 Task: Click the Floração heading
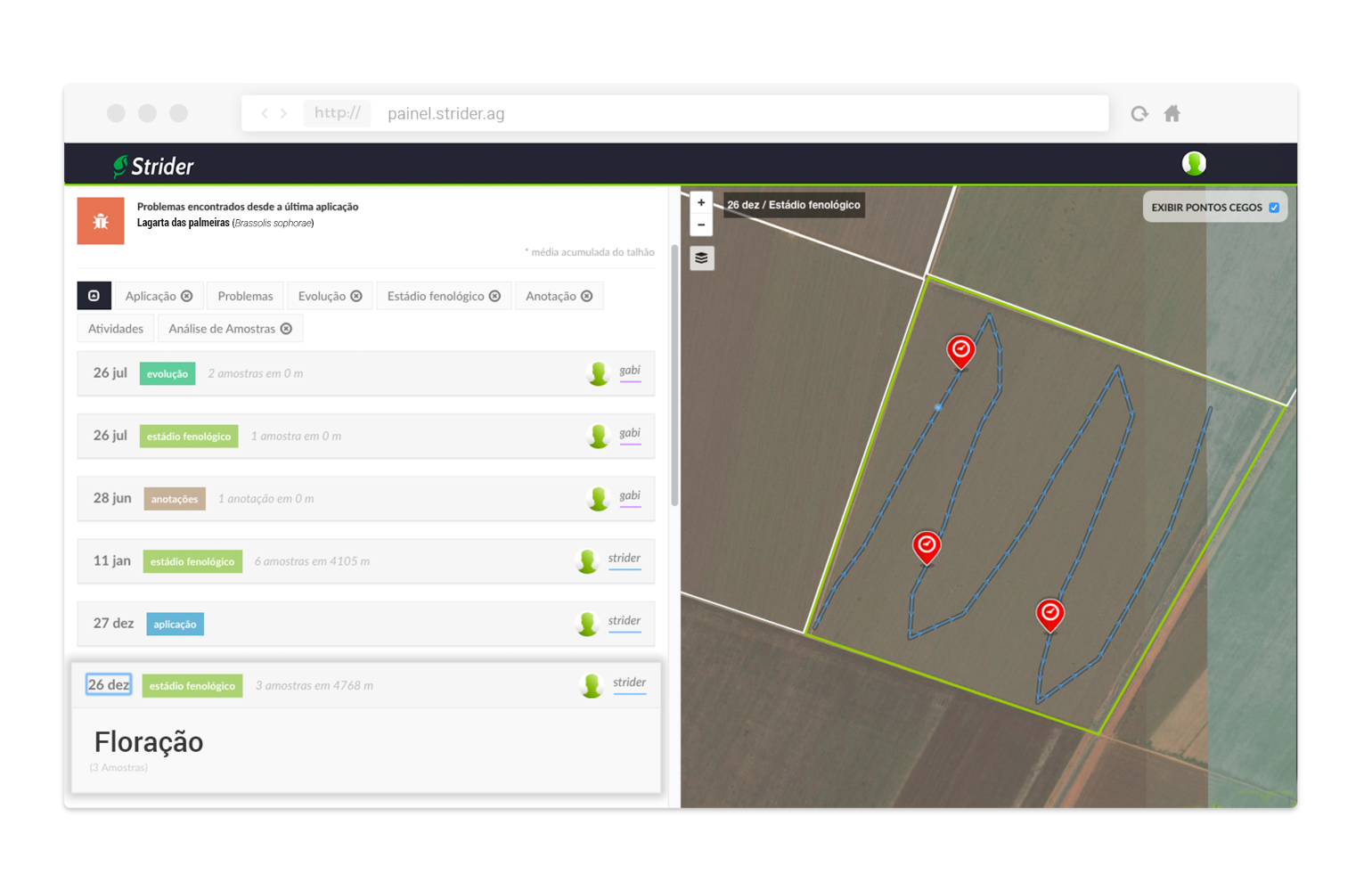pyautogui.click(x=149, y=741)
